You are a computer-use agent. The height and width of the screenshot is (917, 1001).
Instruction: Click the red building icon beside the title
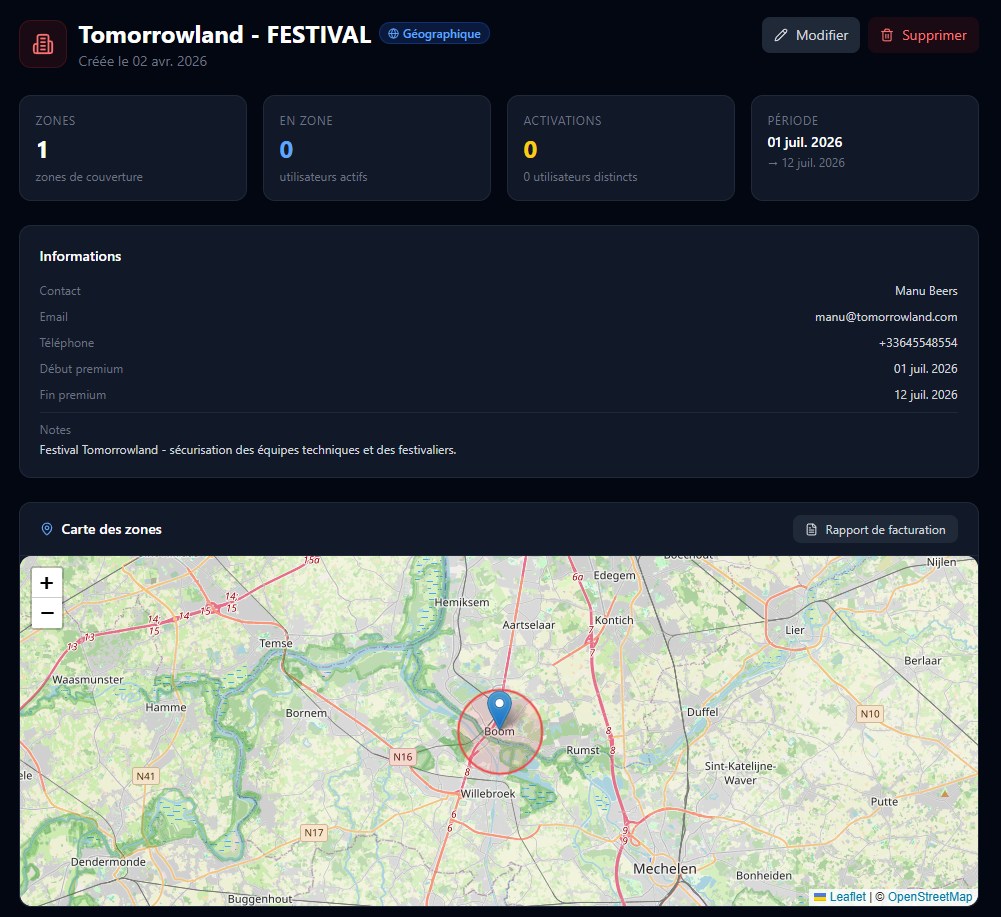[43, 44]
